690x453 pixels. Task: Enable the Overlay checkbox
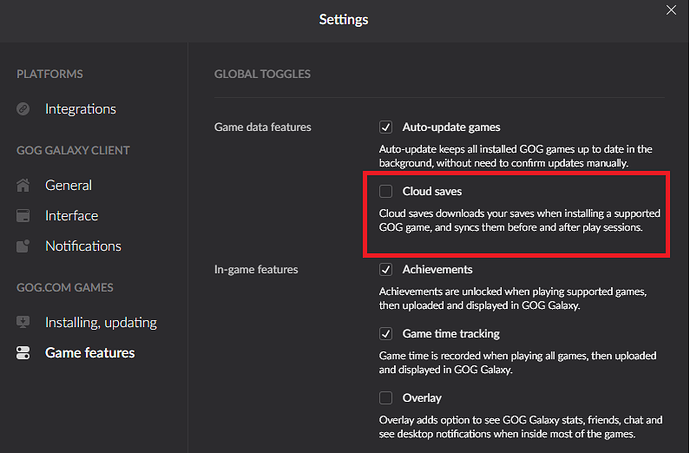point(386,398)
